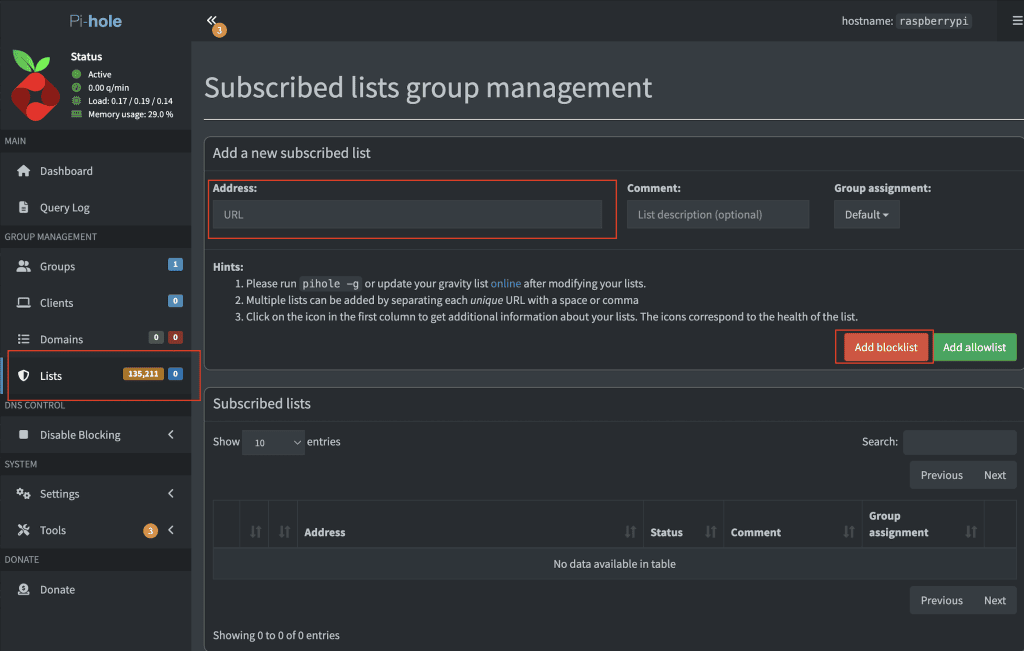Click the blue 0 badge beside Lists
1024x651 pixels.
point(175,374)
